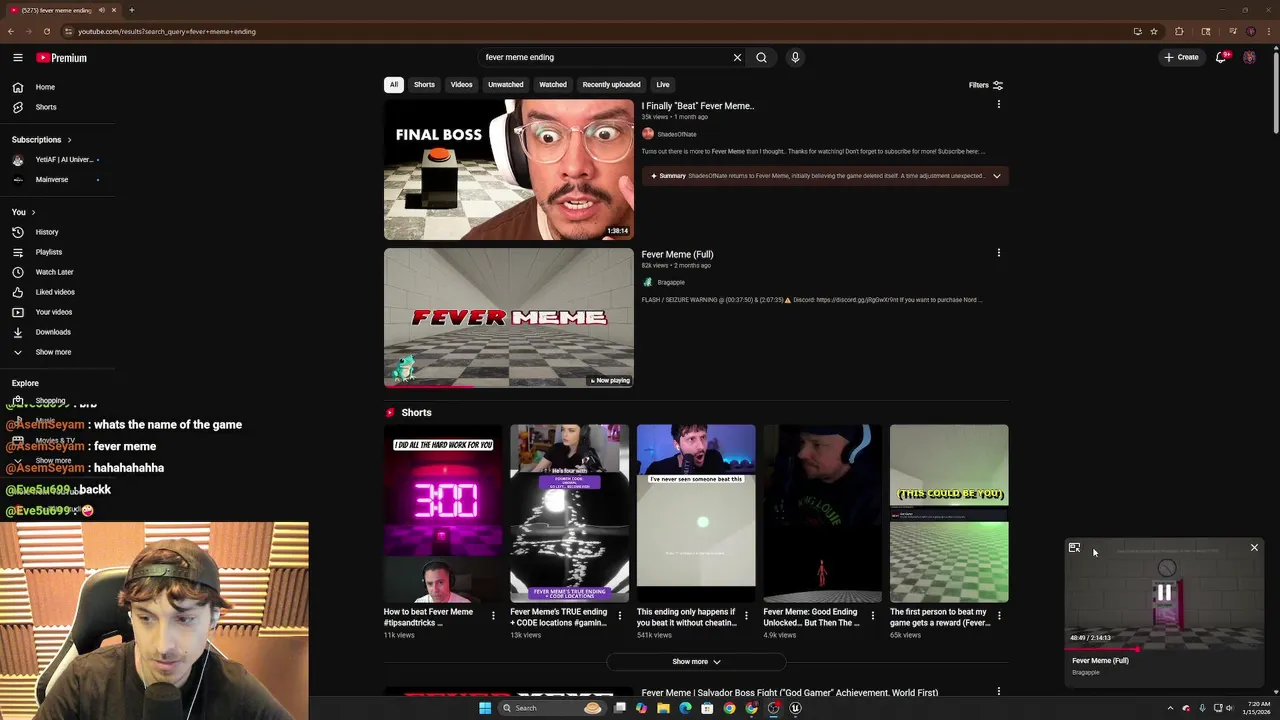This screenshot has width=1280, height=720.
Task: Open the YouTube hamburger guide menu
Action: 18,58
